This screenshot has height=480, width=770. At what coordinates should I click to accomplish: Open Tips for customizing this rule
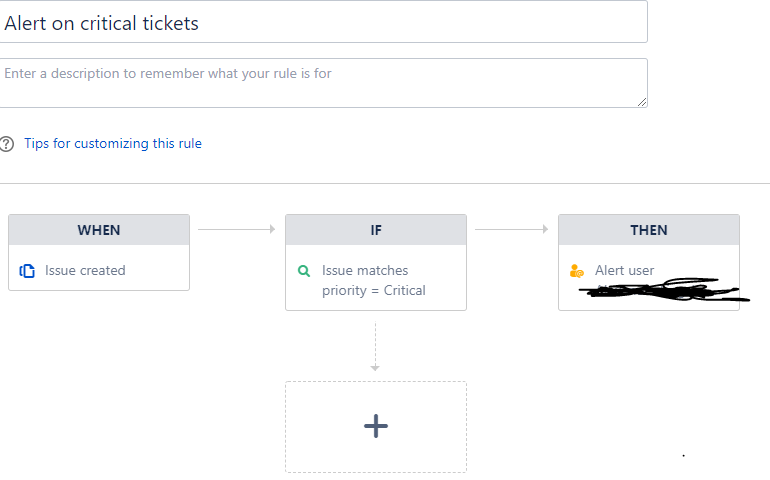113,144
